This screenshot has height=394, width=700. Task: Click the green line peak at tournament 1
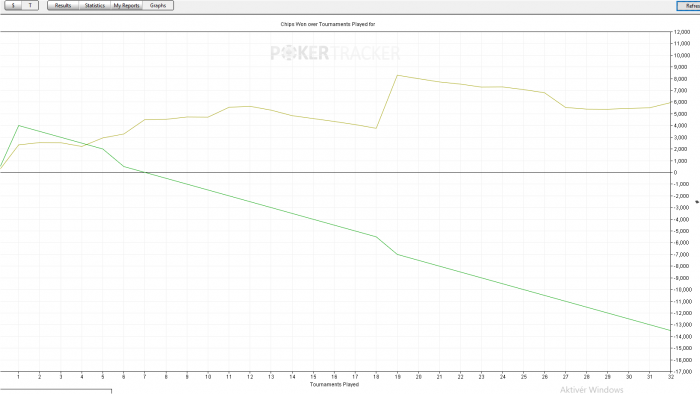(19, 125)
